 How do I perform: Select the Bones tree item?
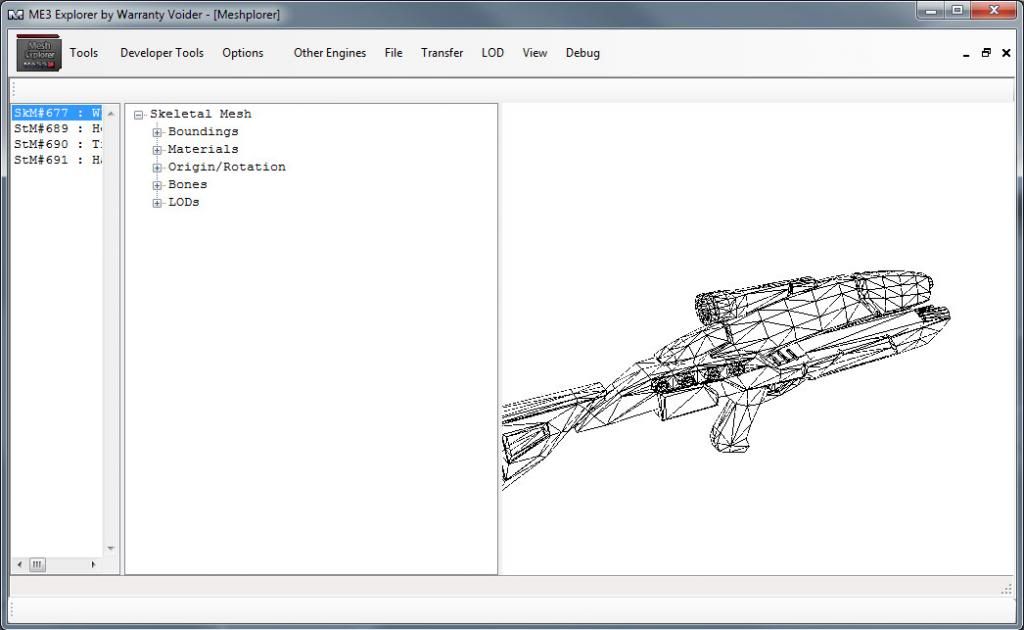point(187,185)
